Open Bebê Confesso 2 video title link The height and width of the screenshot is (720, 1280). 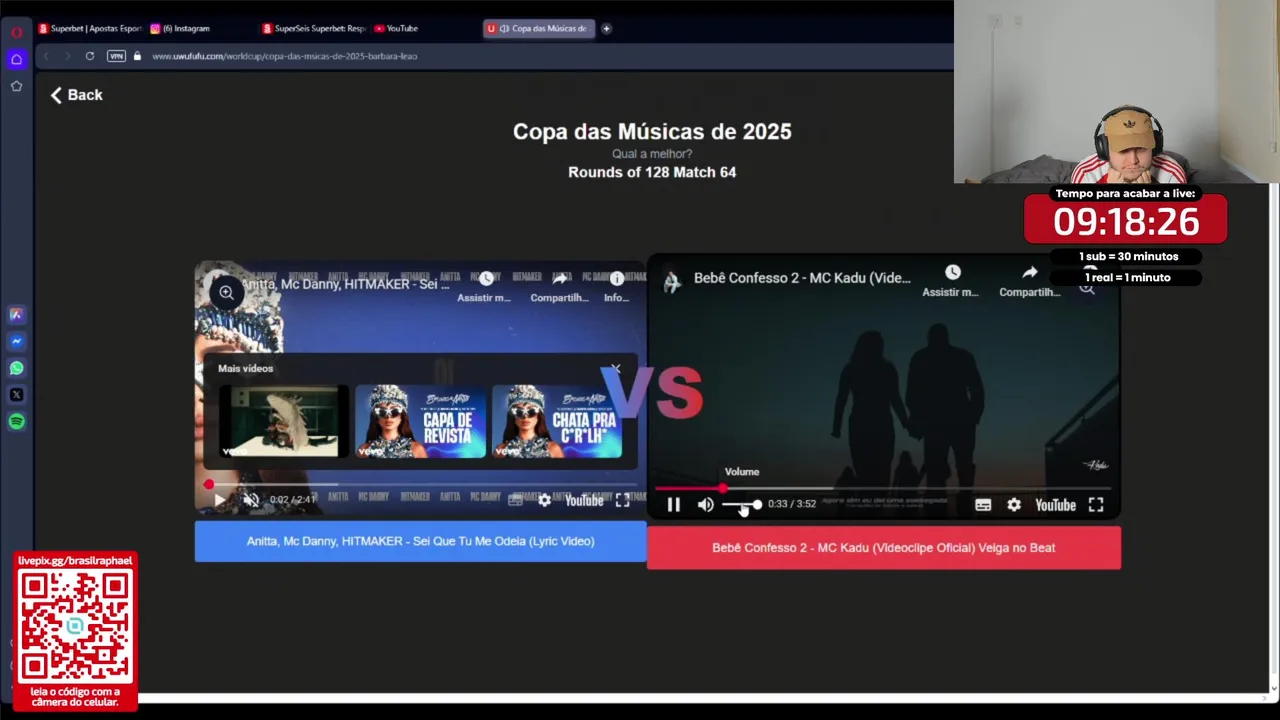[x=802, y=278]
